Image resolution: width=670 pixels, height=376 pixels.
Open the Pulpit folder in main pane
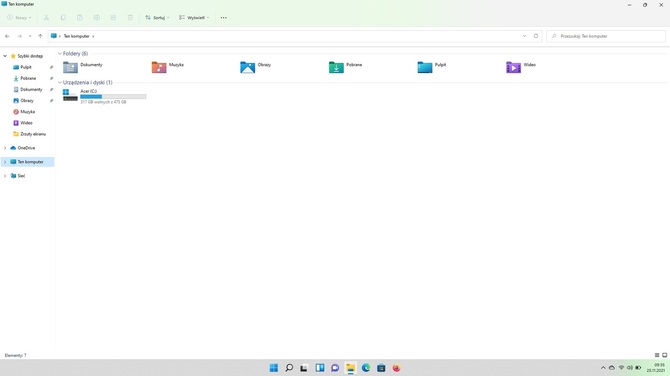(x=432, y=67)
